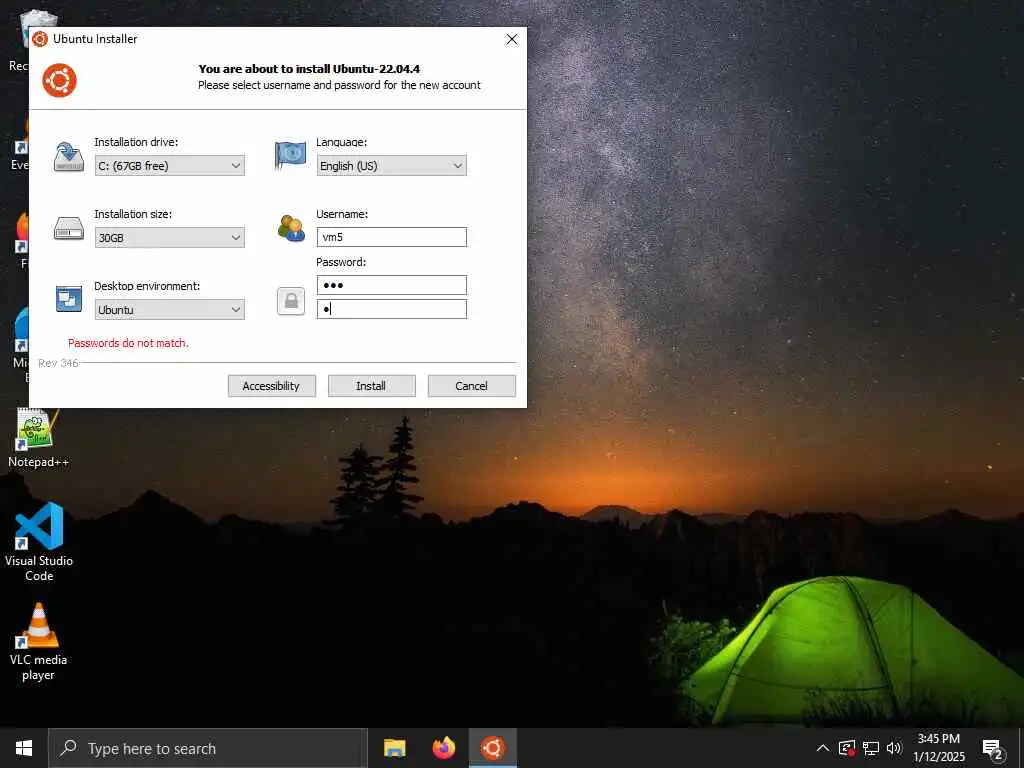Screen dimensions: 1024x768
Task: Open the notification center icon
Action: [x=992, y=748]
